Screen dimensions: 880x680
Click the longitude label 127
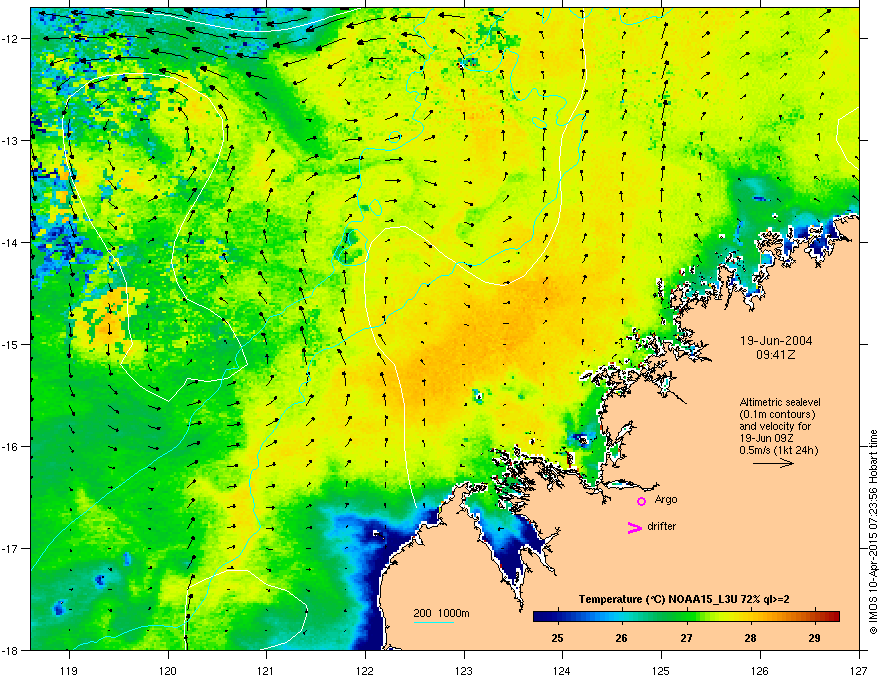(x=859, y=670)
